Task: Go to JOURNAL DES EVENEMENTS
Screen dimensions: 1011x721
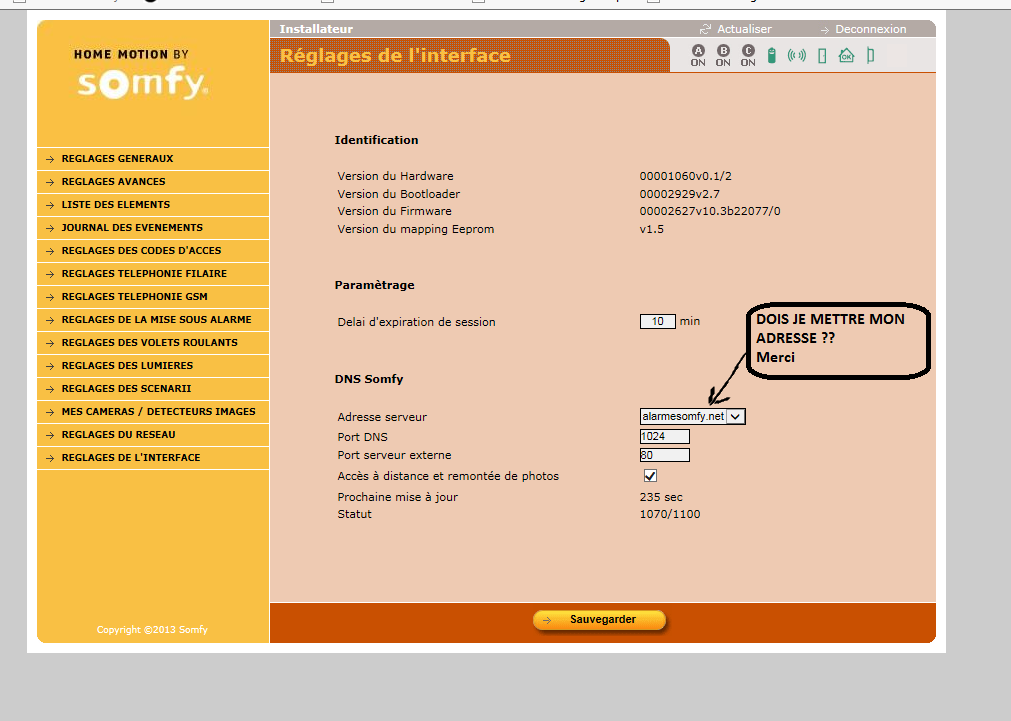Action: click(132, 228)
